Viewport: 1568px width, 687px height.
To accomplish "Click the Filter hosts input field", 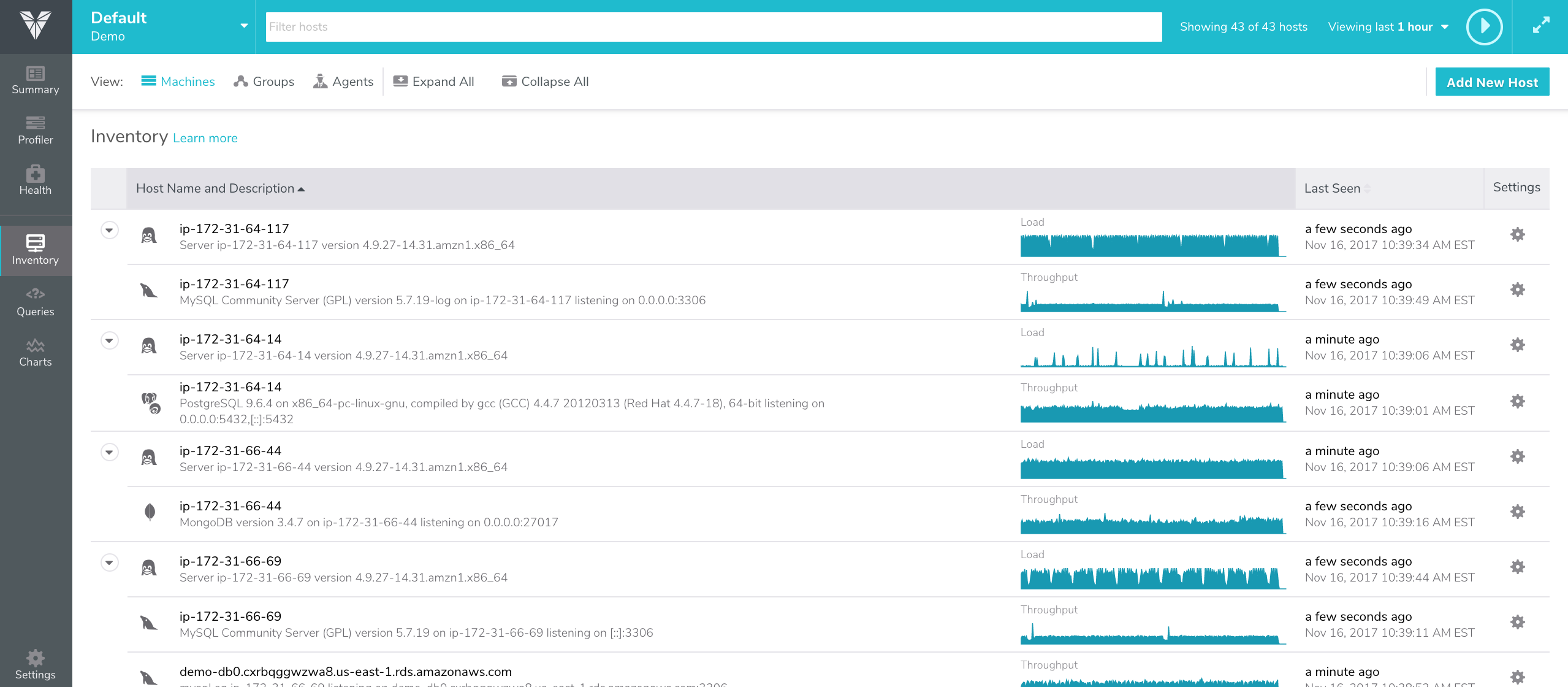I will tap(713, 27).
